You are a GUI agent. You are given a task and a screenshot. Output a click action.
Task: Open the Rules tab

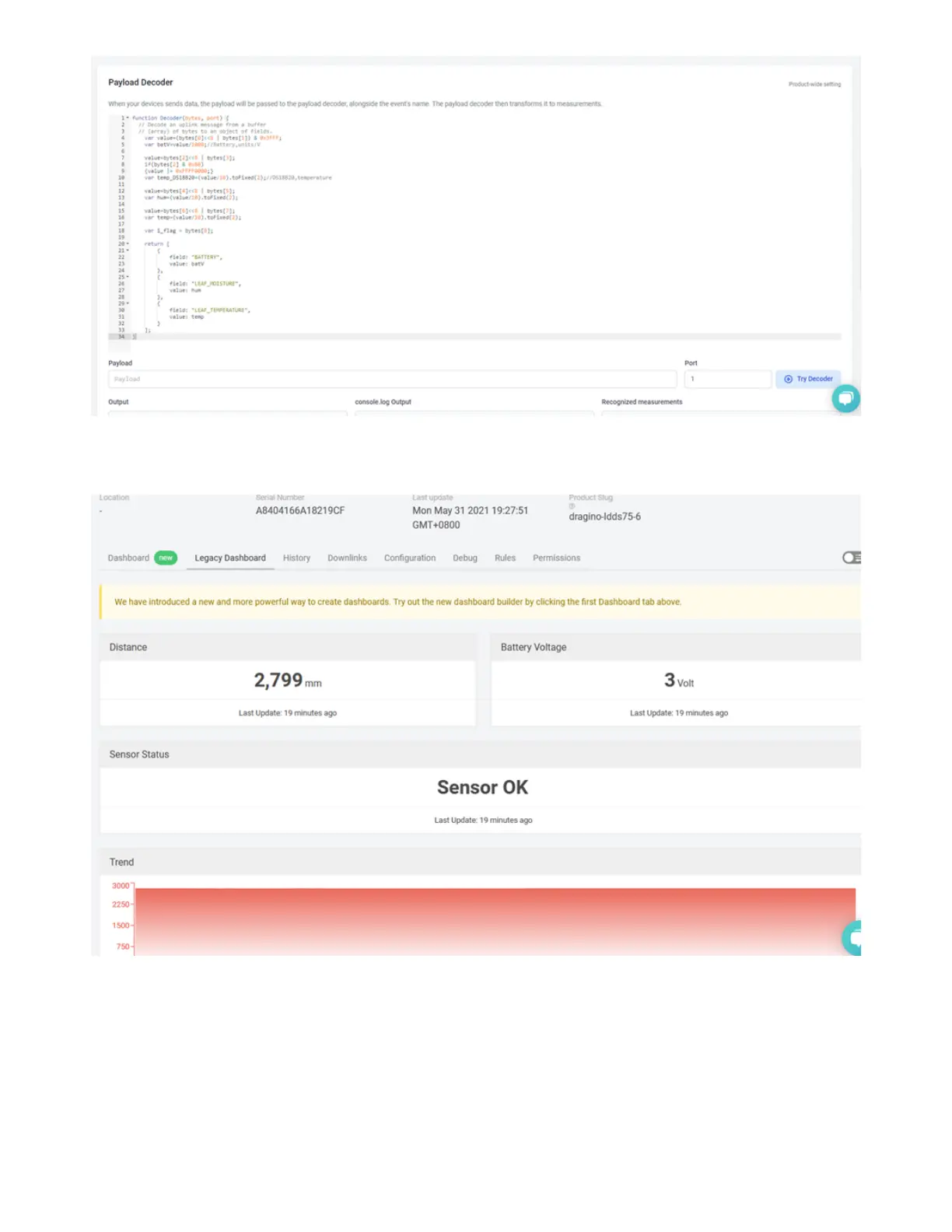505,558
